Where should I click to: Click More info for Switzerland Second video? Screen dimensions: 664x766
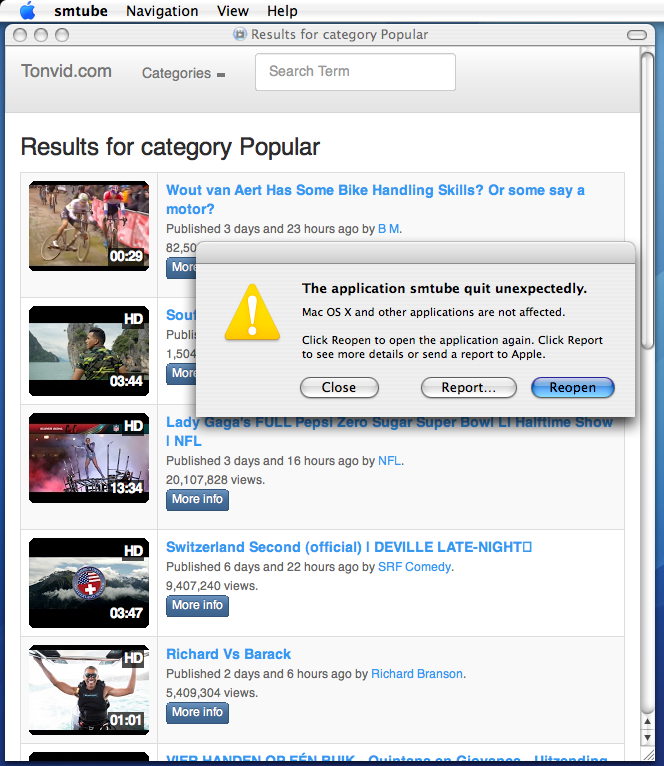(x=197, y=605)
